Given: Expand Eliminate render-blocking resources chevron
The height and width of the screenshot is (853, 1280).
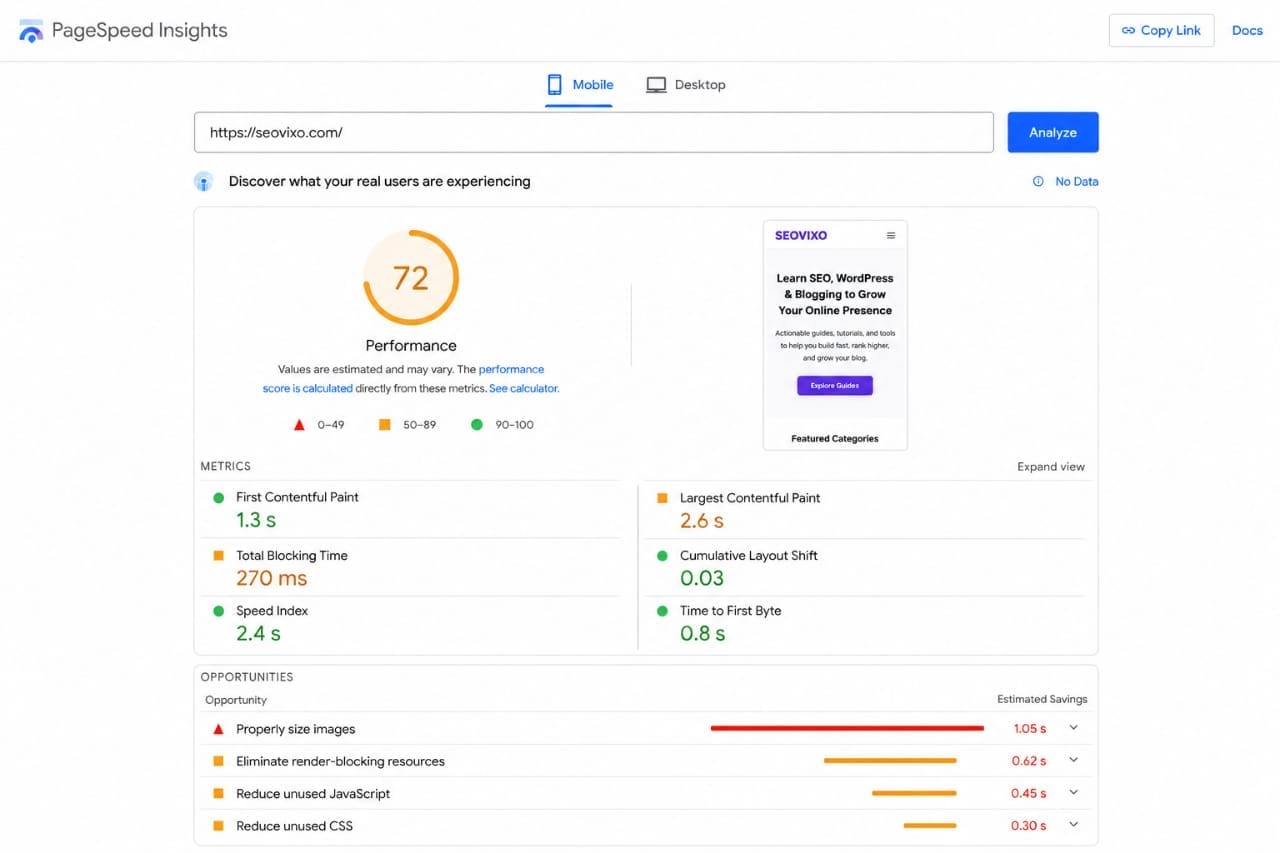Looking at the screenshot, I should 1074,760.
